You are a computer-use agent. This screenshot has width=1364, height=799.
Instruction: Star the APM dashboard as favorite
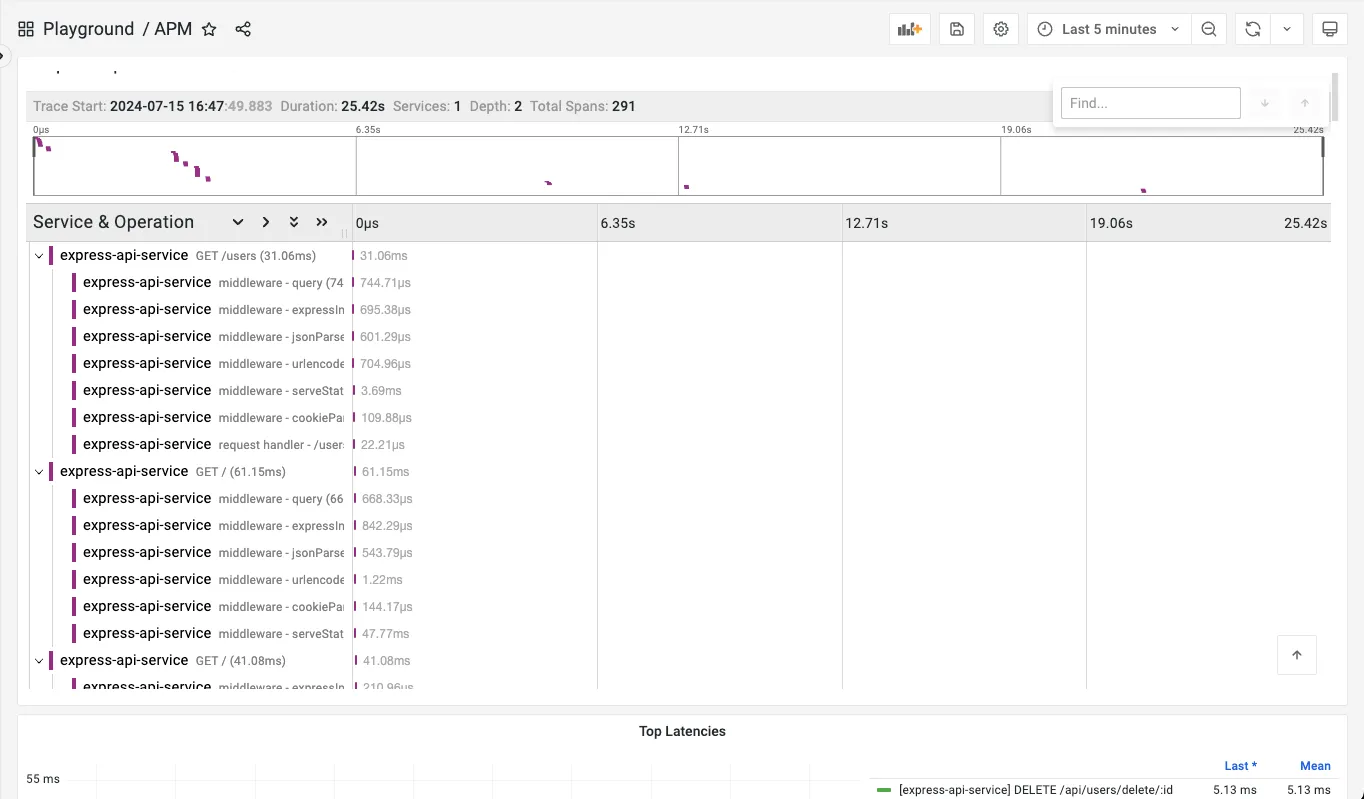coord(209,29)
